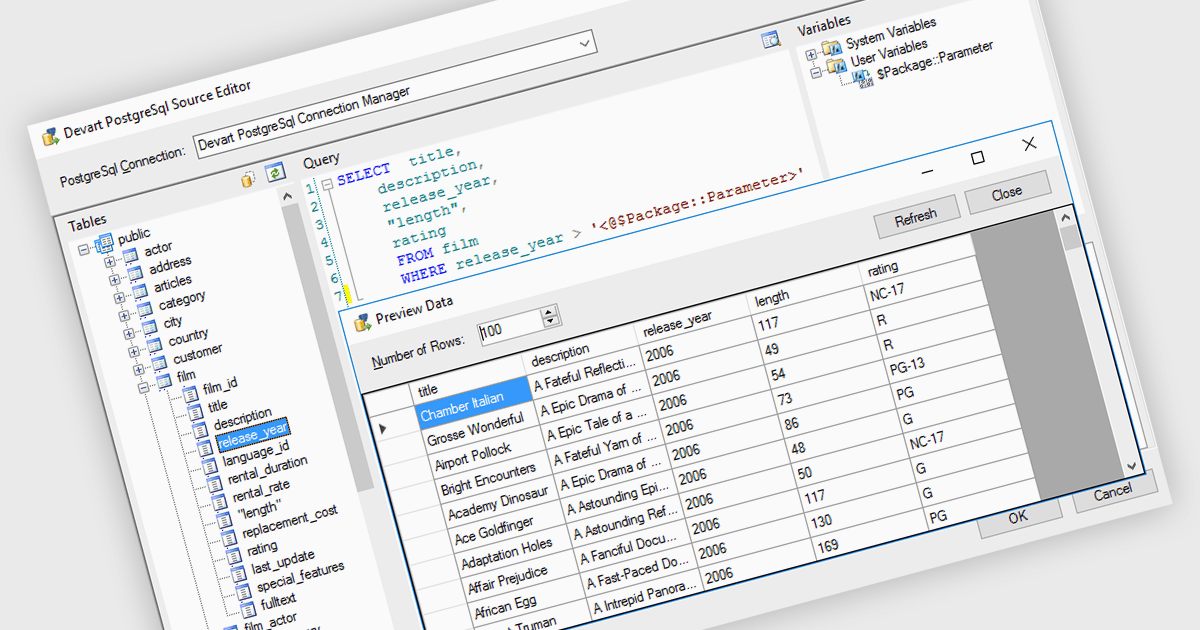Expand the customer table node

(140, 368)
